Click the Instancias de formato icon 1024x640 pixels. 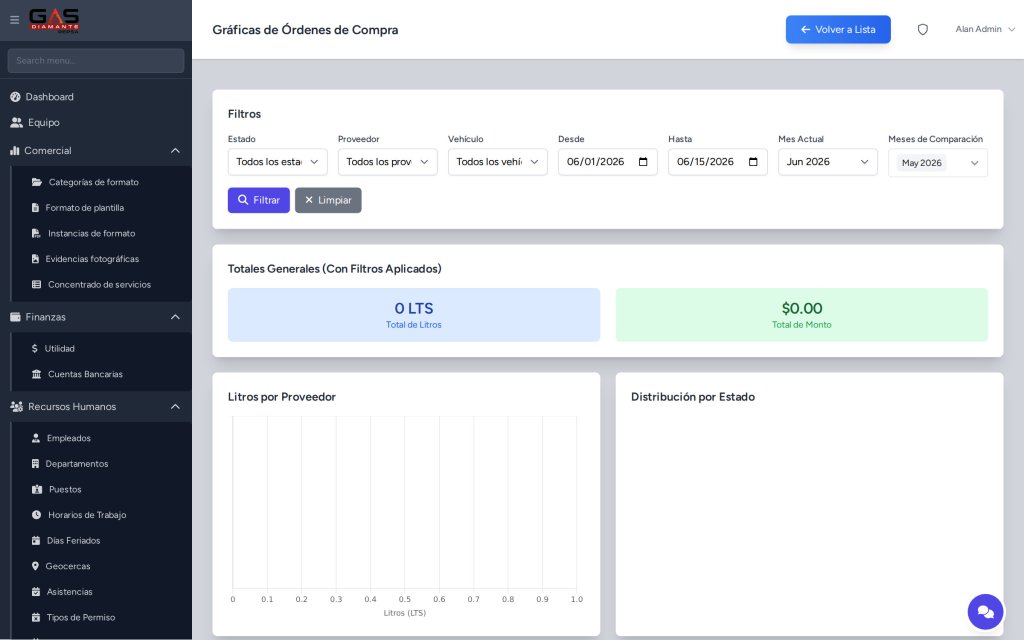tap(36, 233)
